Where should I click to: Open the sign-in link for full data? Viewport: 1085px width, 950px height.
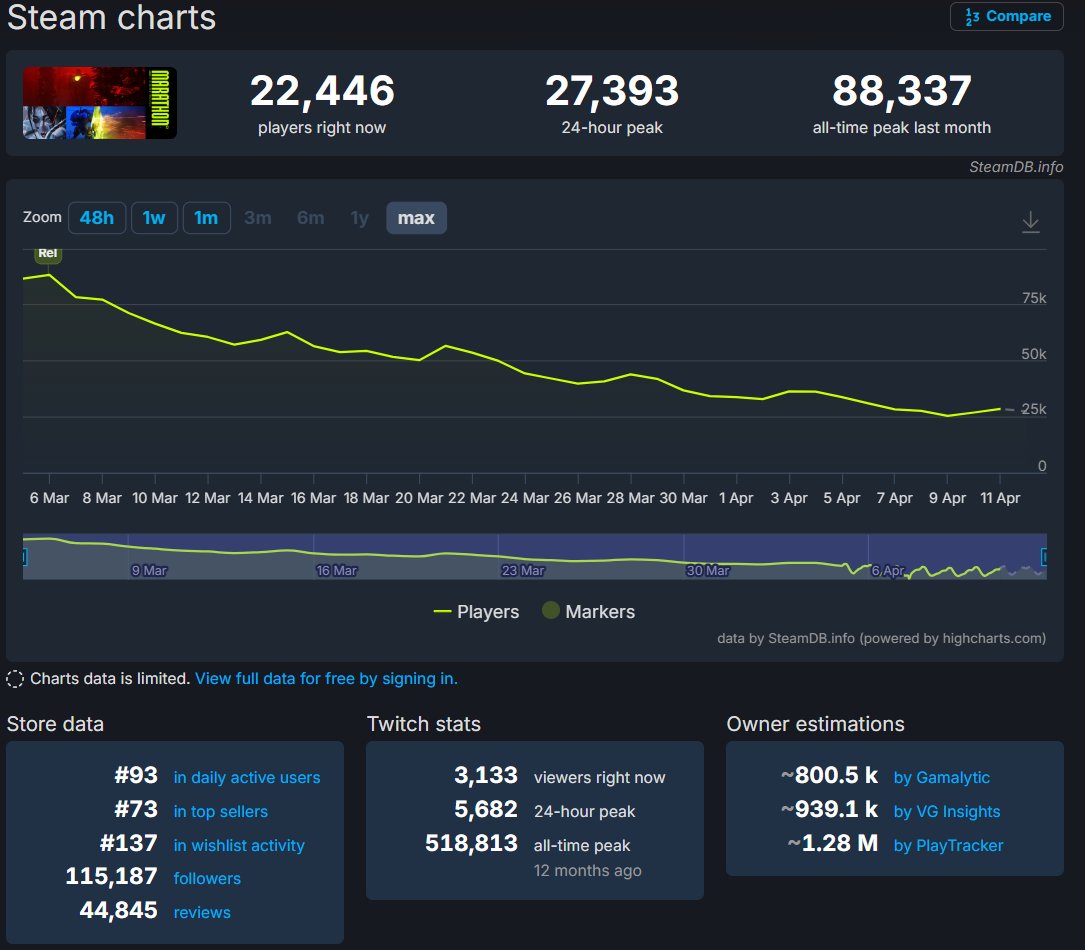[326, 679]
